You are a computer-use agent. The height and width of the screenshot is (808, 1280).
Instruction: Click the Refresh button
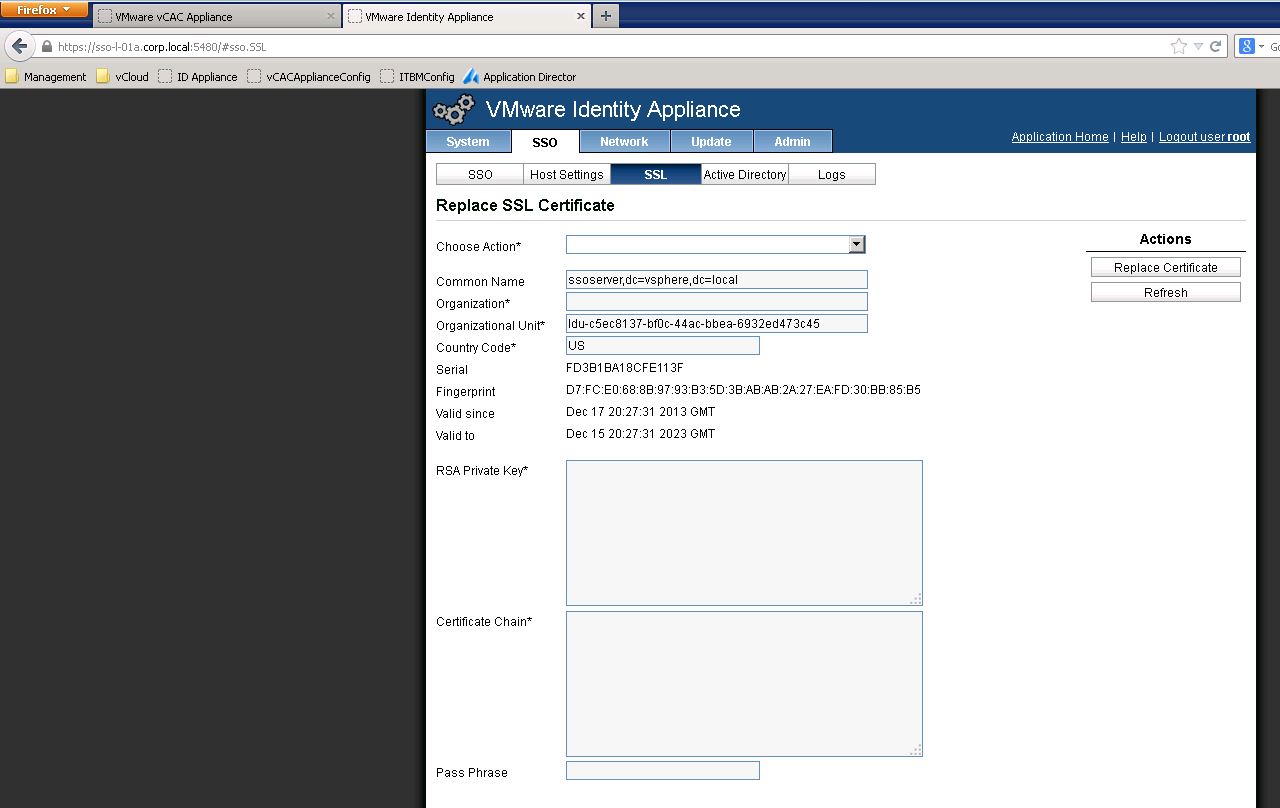[1166, 292]
